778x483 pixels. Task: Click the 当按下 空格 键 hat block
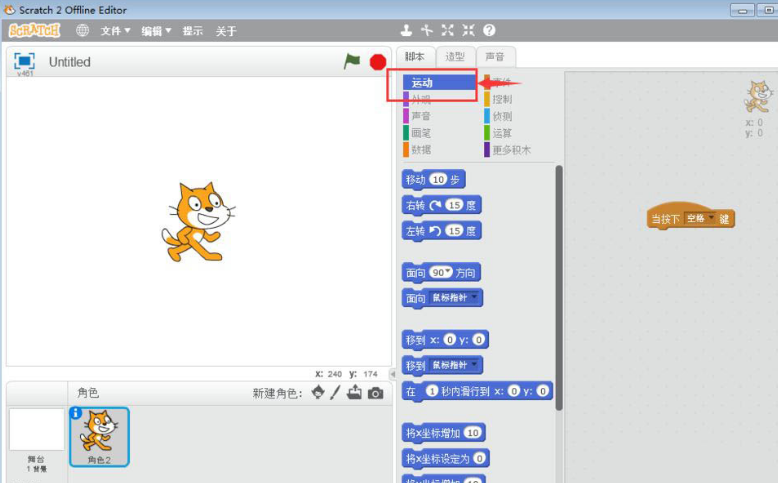tap(691, 215)
